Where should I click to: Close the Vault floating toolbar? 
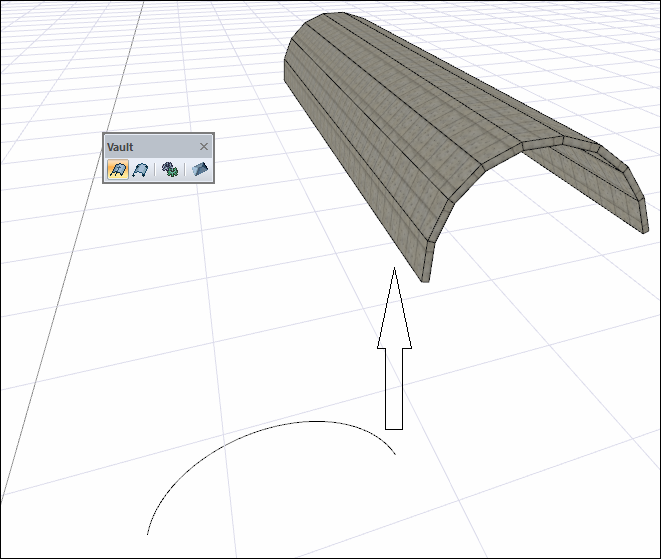204,147
